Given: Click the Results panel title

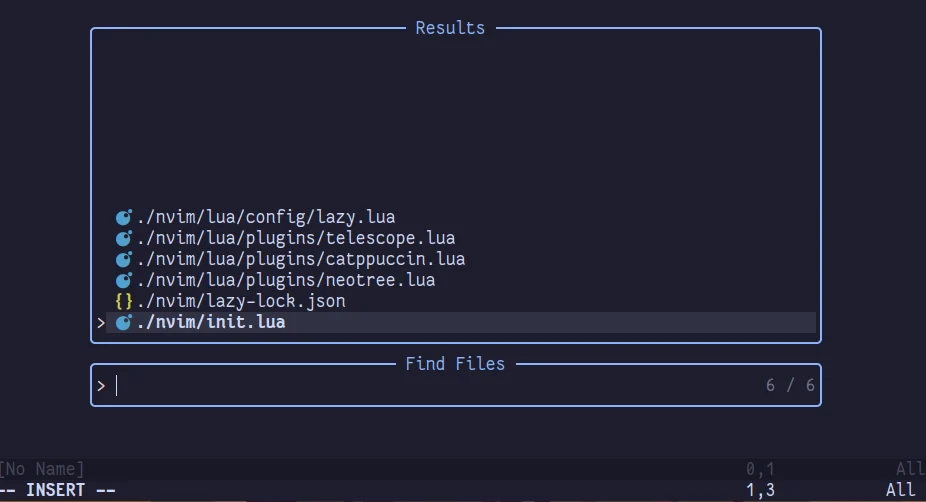Looking at the screenshot, I should pos(450,28).
